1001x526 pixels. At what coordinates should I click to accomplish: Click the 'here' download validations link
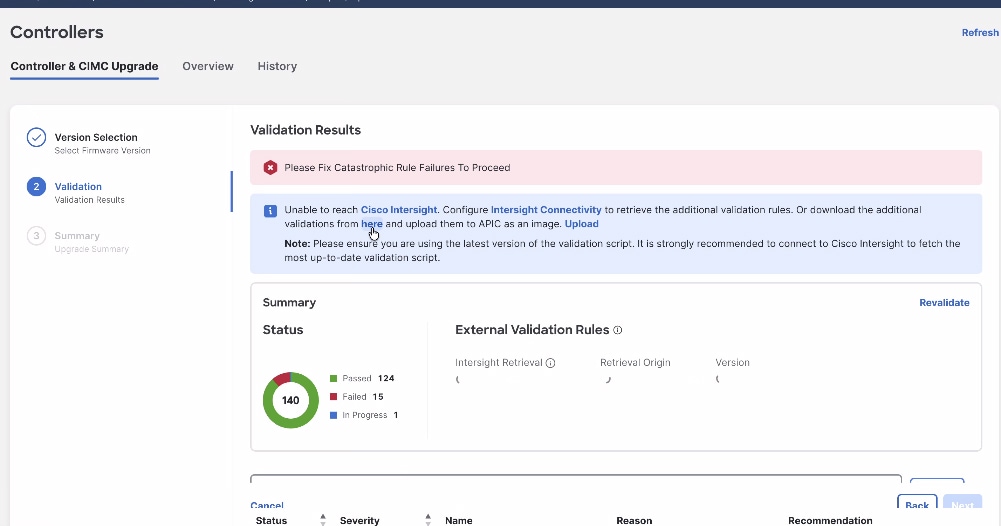372,224
